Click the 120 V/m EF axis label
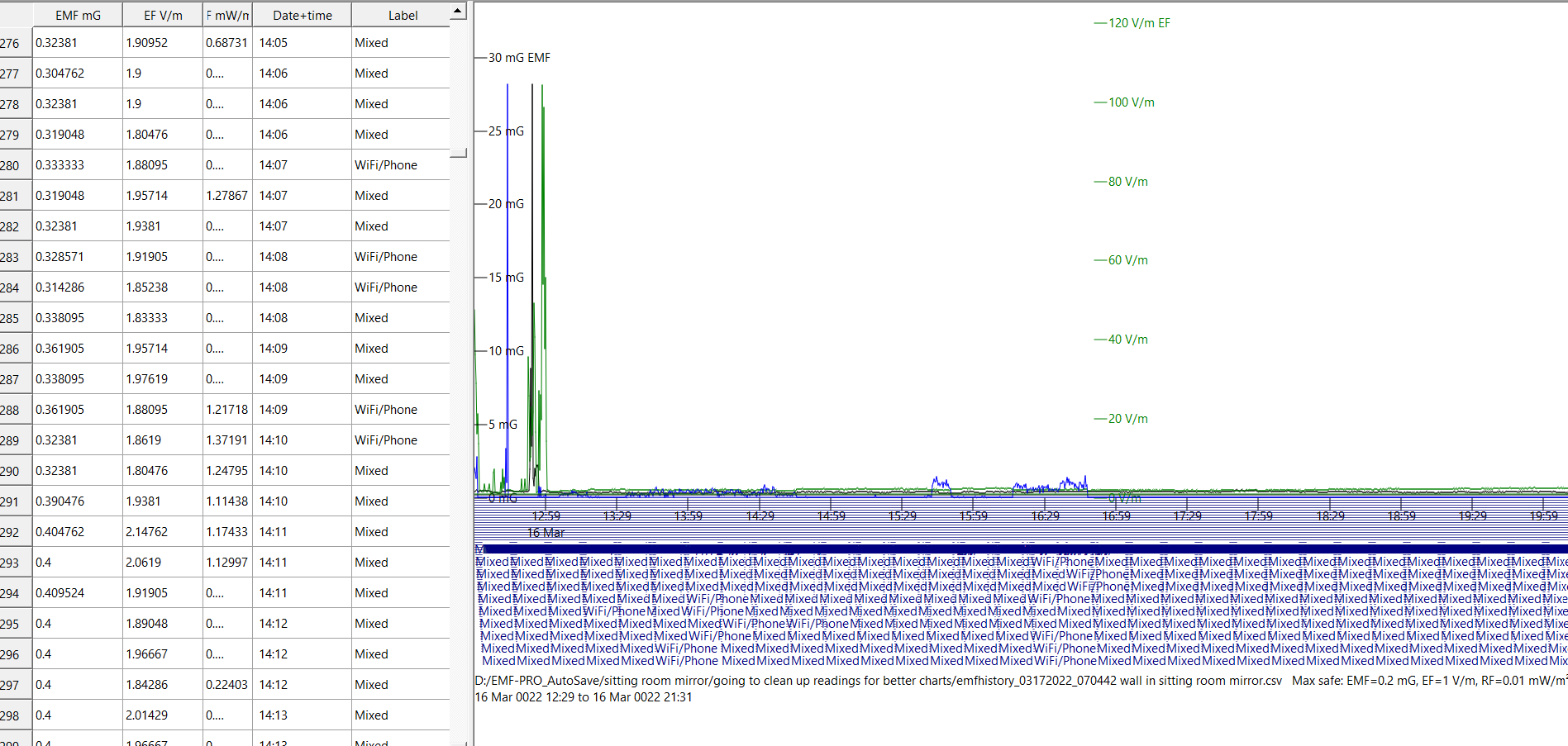Image resolution: width=1568 pixels, height=746 pixels. [1138, 23]
